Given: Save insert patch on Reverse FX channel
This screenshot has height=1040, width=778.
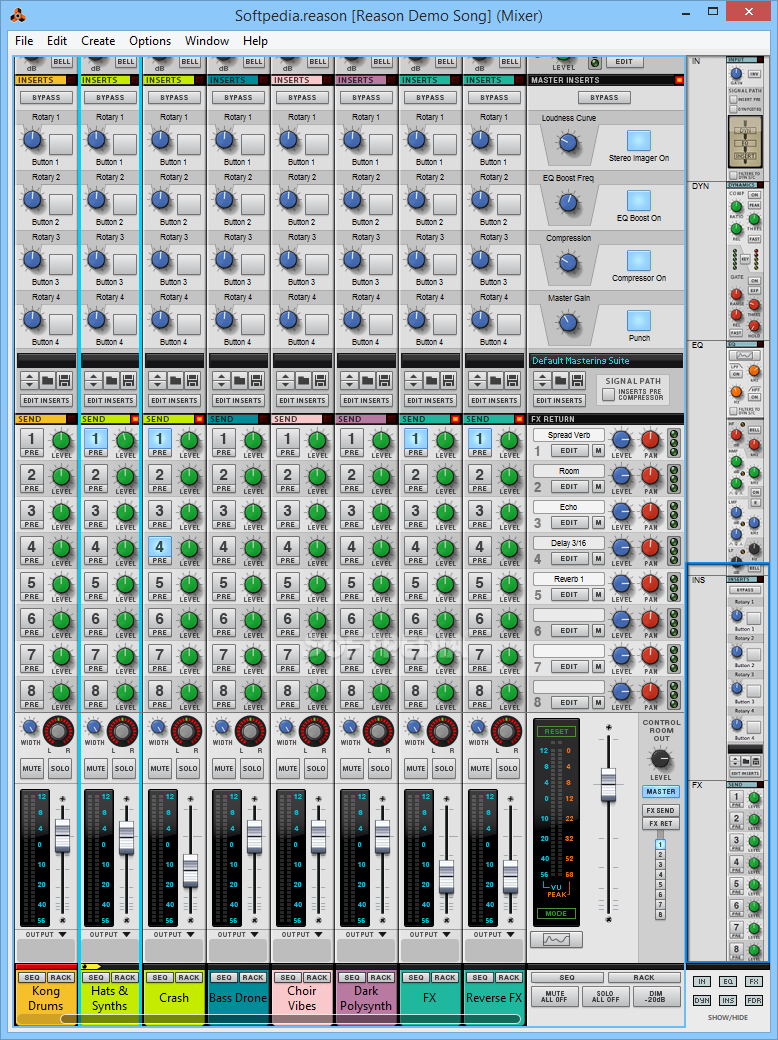Looking at the screenshot, I should click(x=512, y=381).
